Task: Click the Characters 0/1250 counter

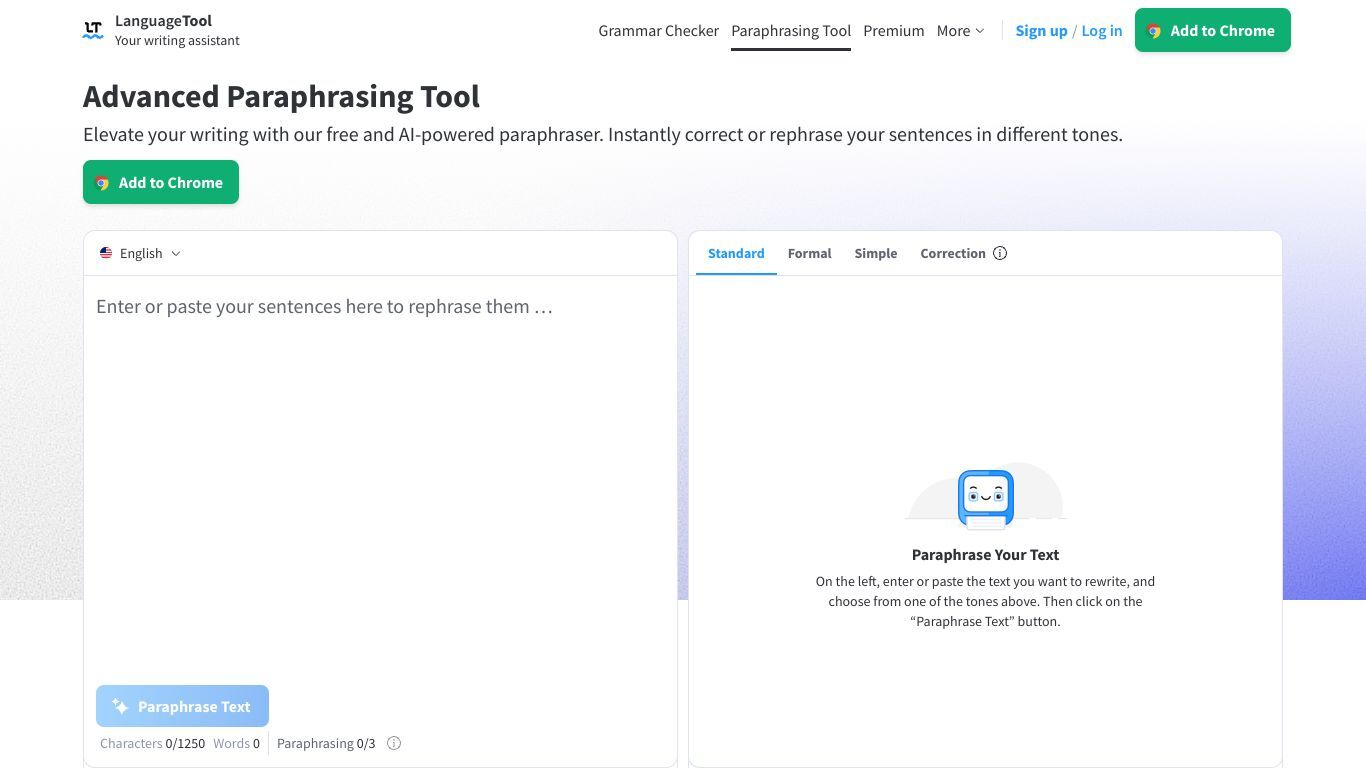Action: pos(152,743)
